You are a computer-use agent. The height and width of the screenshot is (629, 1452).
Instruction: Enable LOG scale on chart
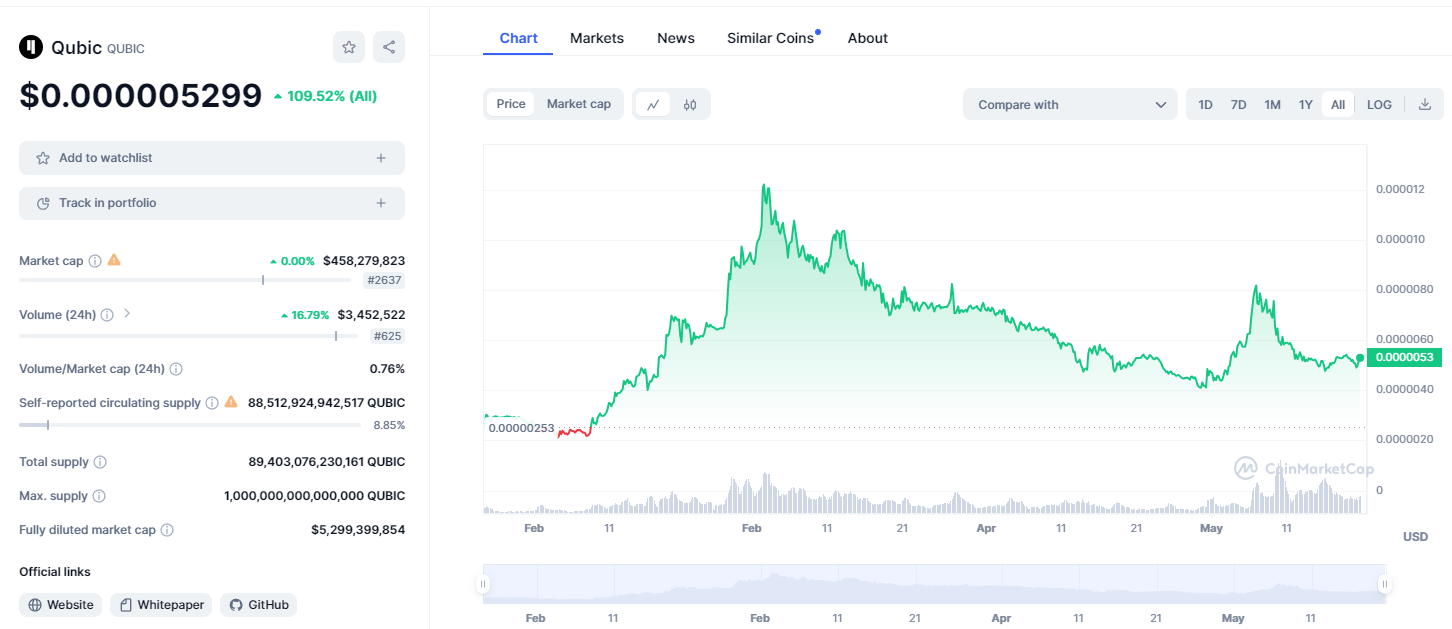[1379, 104]
